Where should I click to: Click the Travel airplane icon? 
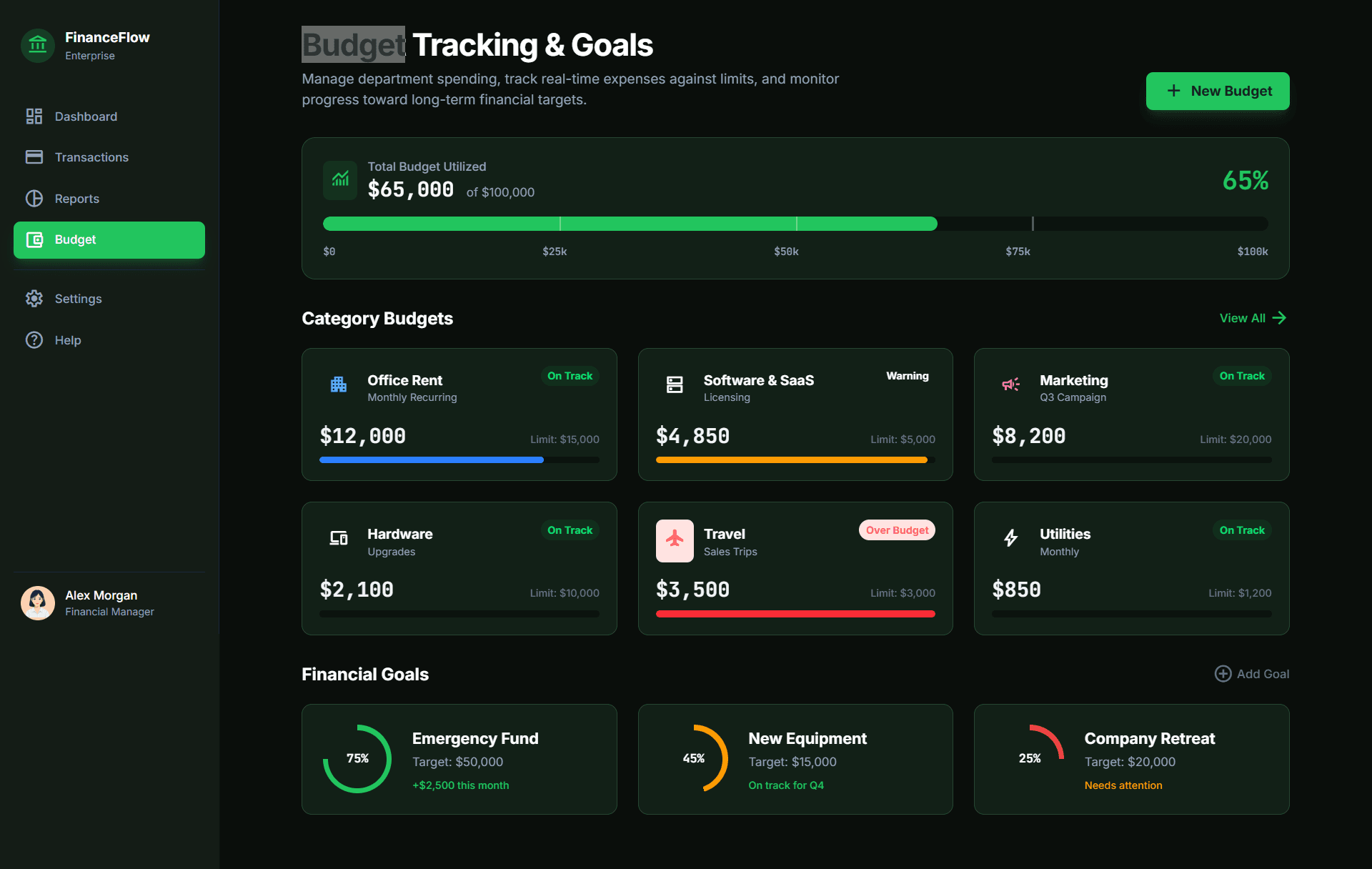(x=674, y=541)
